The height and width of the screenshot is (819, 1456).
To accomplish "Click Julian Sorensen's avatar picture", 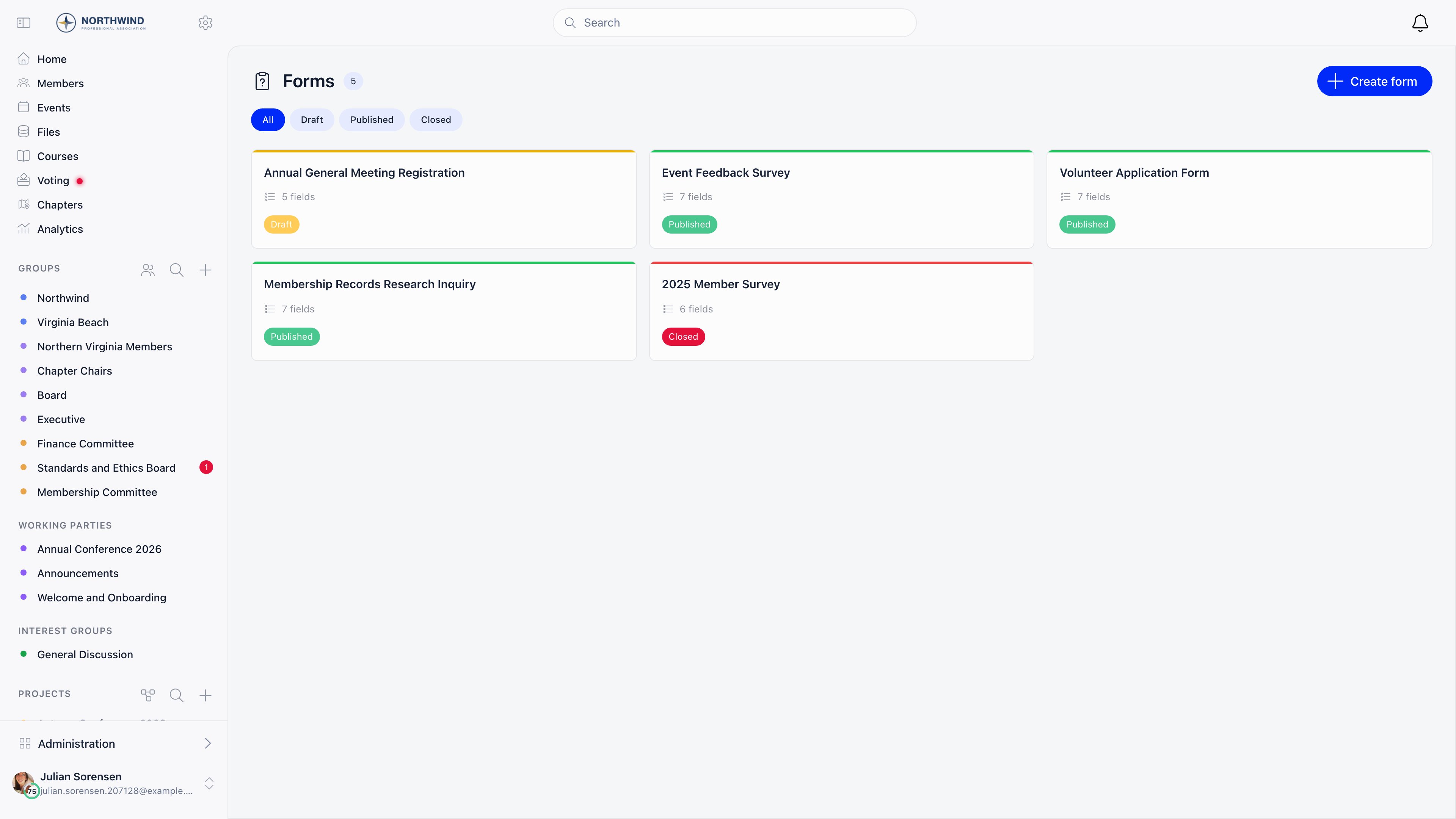I will (23, 783).
